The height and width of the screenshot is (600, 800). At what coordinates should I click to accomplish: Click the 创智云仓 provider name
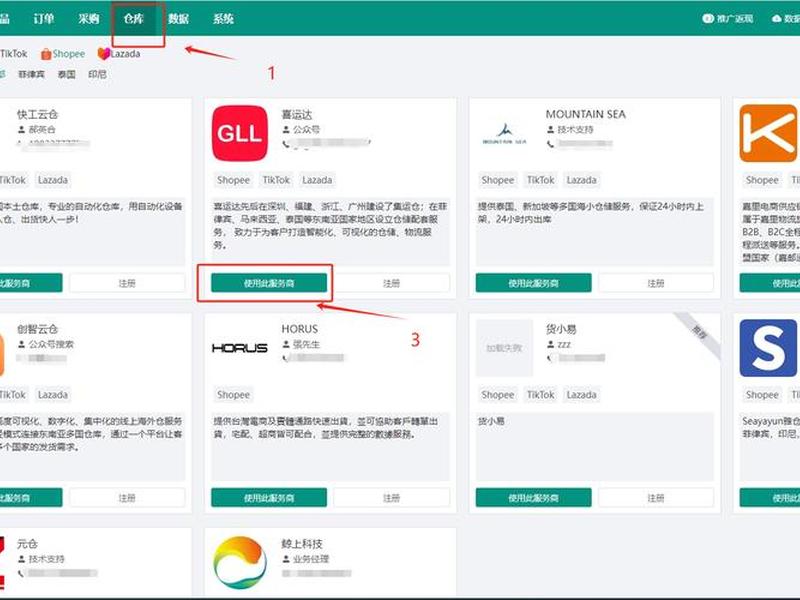click(x=37, y=330)
